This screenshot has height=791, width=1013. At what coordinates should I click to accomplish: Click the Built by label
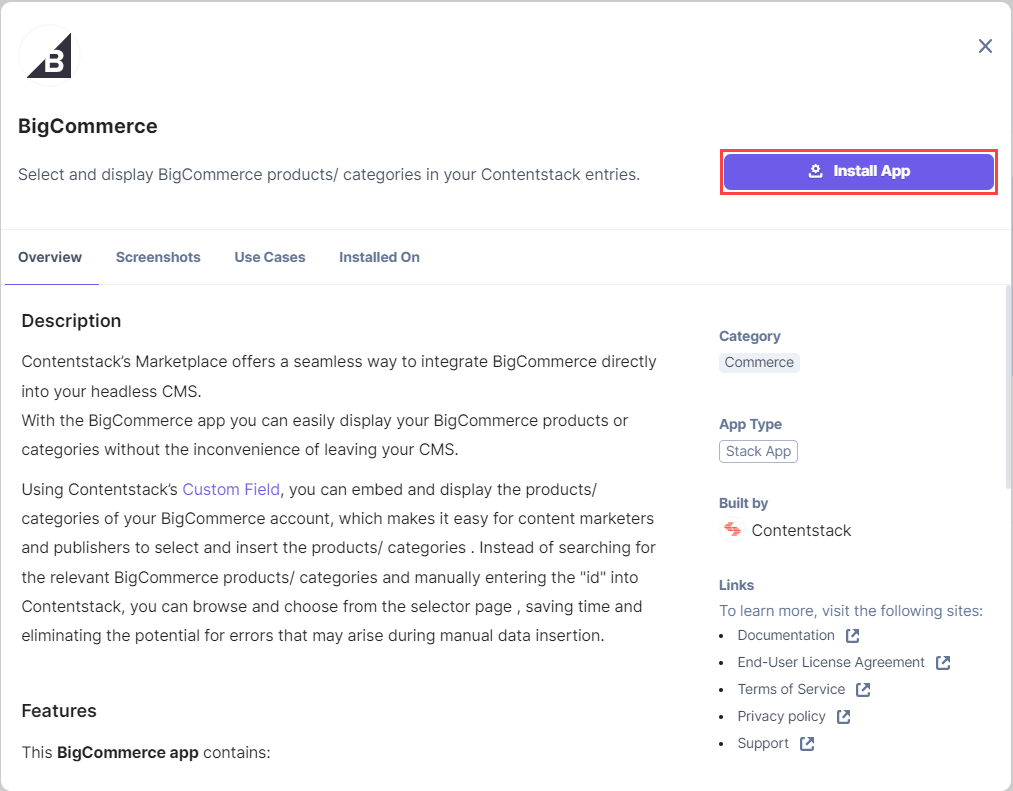tap(743, 503)
